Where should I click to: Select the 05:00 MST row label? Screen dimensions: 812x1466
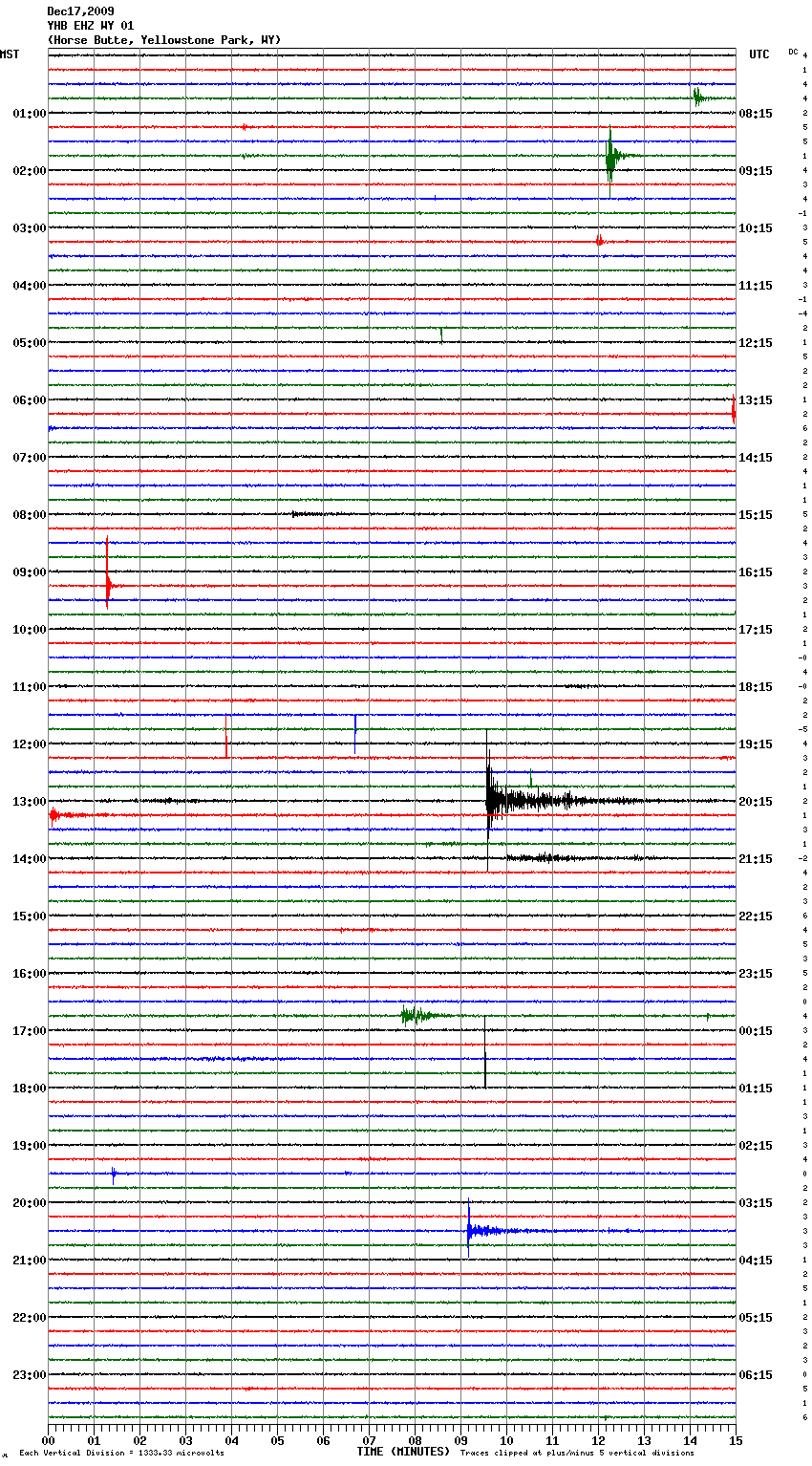(29, 343)
